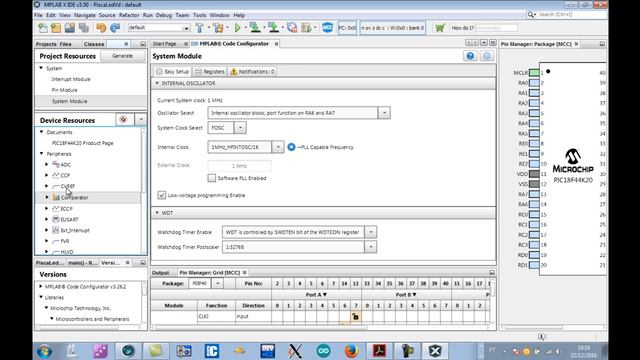This screenshot has height=360, width=640.
Task: Toggle the RD0 pin box on package
Action: point(534,255)
